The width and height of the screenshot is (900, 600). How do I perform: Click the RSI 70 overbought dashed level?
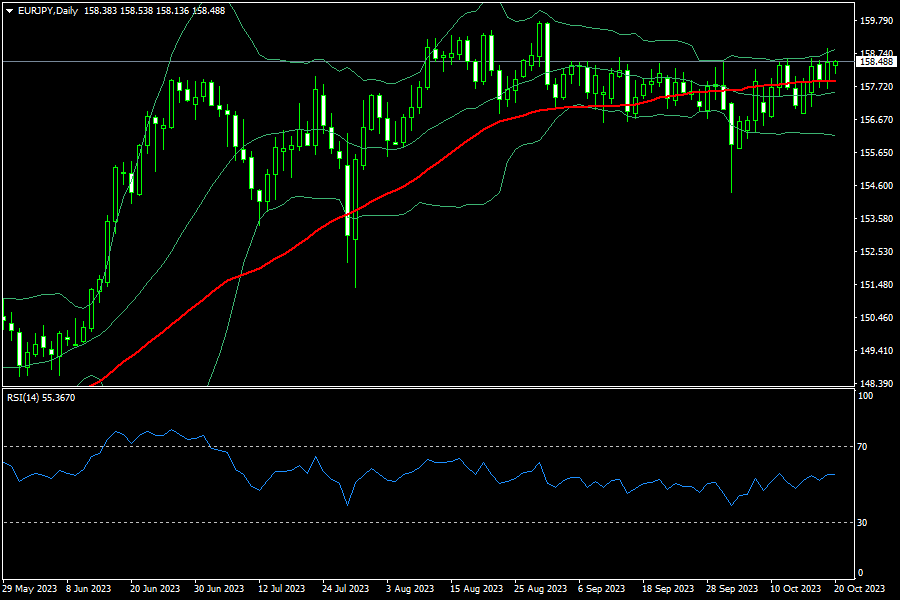[429, 447]
